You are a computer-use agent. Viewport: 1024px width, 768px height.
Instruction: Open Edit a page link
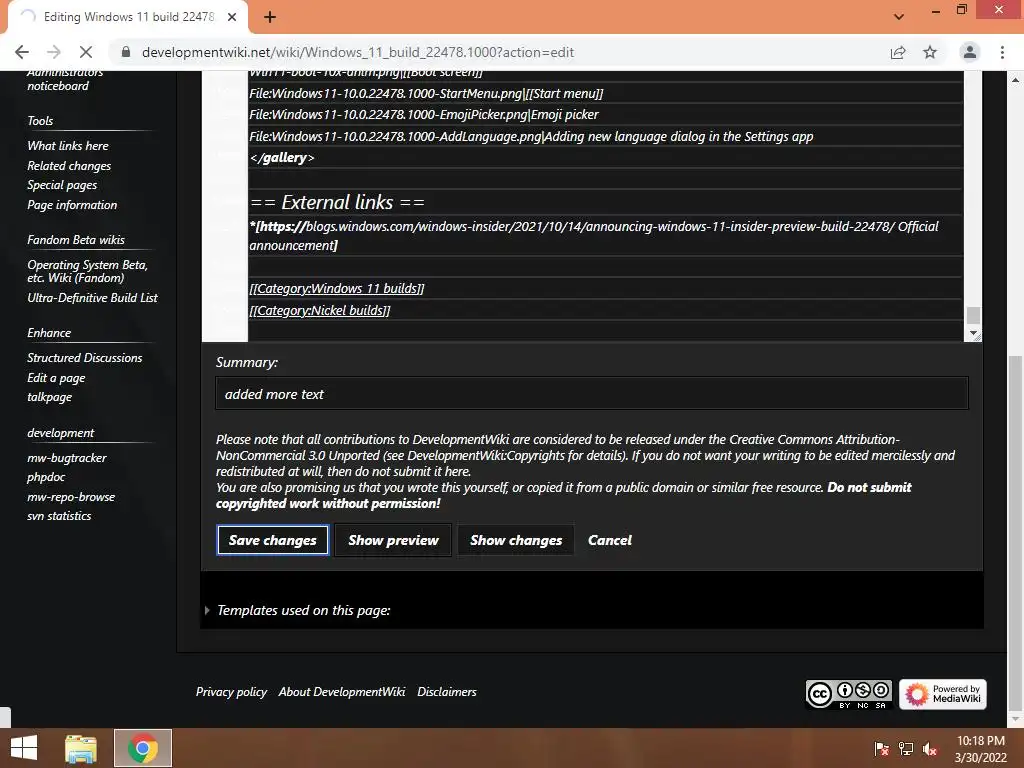pyautogui.click(x=56, y=377)
